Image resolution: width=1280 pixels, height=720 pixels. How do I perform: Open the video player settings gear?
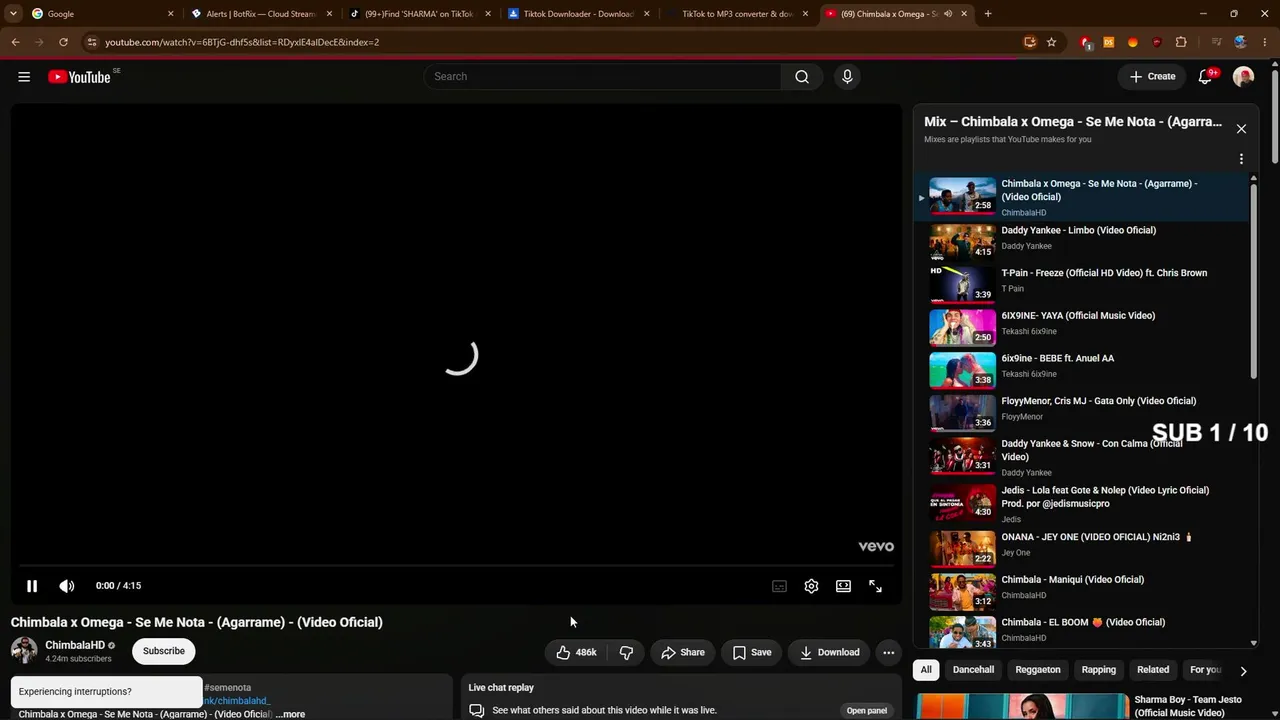point(811,586)
